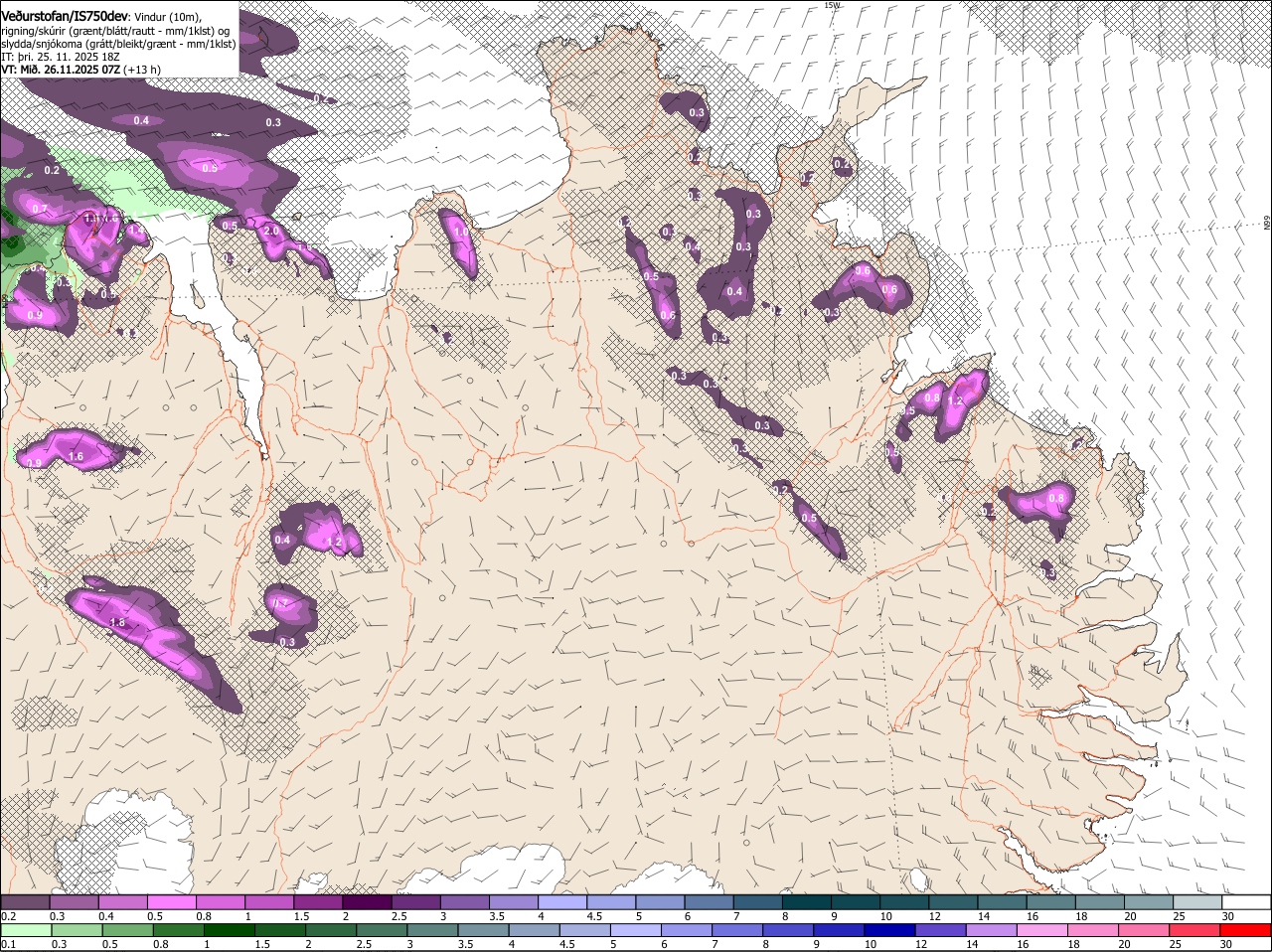
Task: Click the Veðurstofan/IS750dev title text
Action: pyautogui.click(x=65, y=16)
